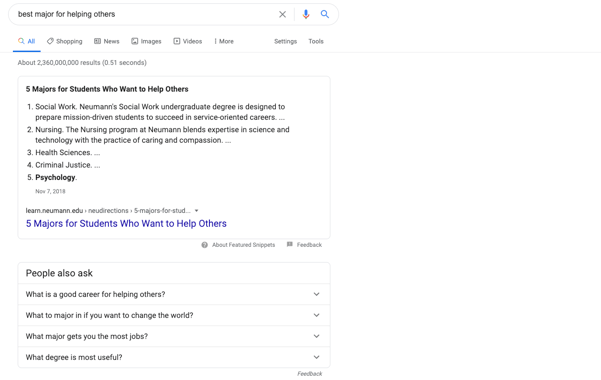Open the Images search tab
Viewport: 601px width, 380px height.
pos(146,41)
